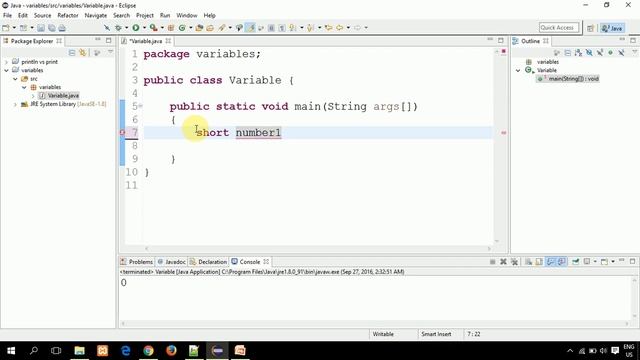640x360 pixels.
Task: Toggle Link with Editor in Package Explorer
Action: 83,53
